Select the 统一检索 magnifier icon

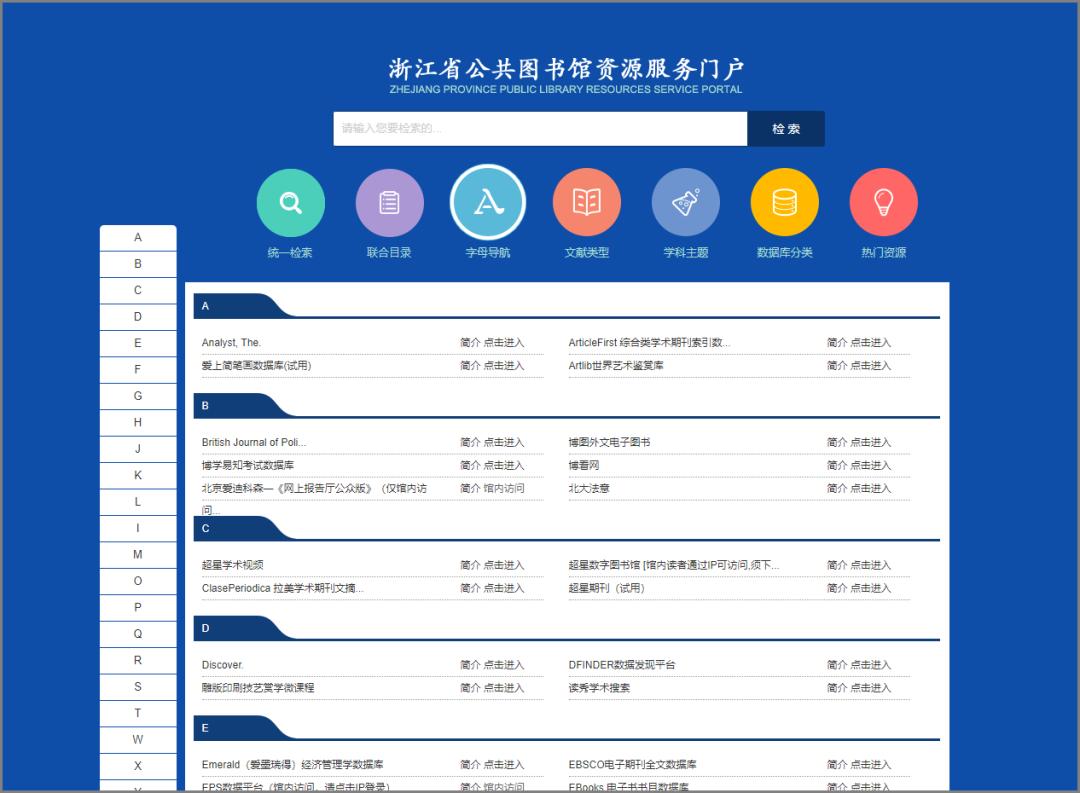point(290,201)
